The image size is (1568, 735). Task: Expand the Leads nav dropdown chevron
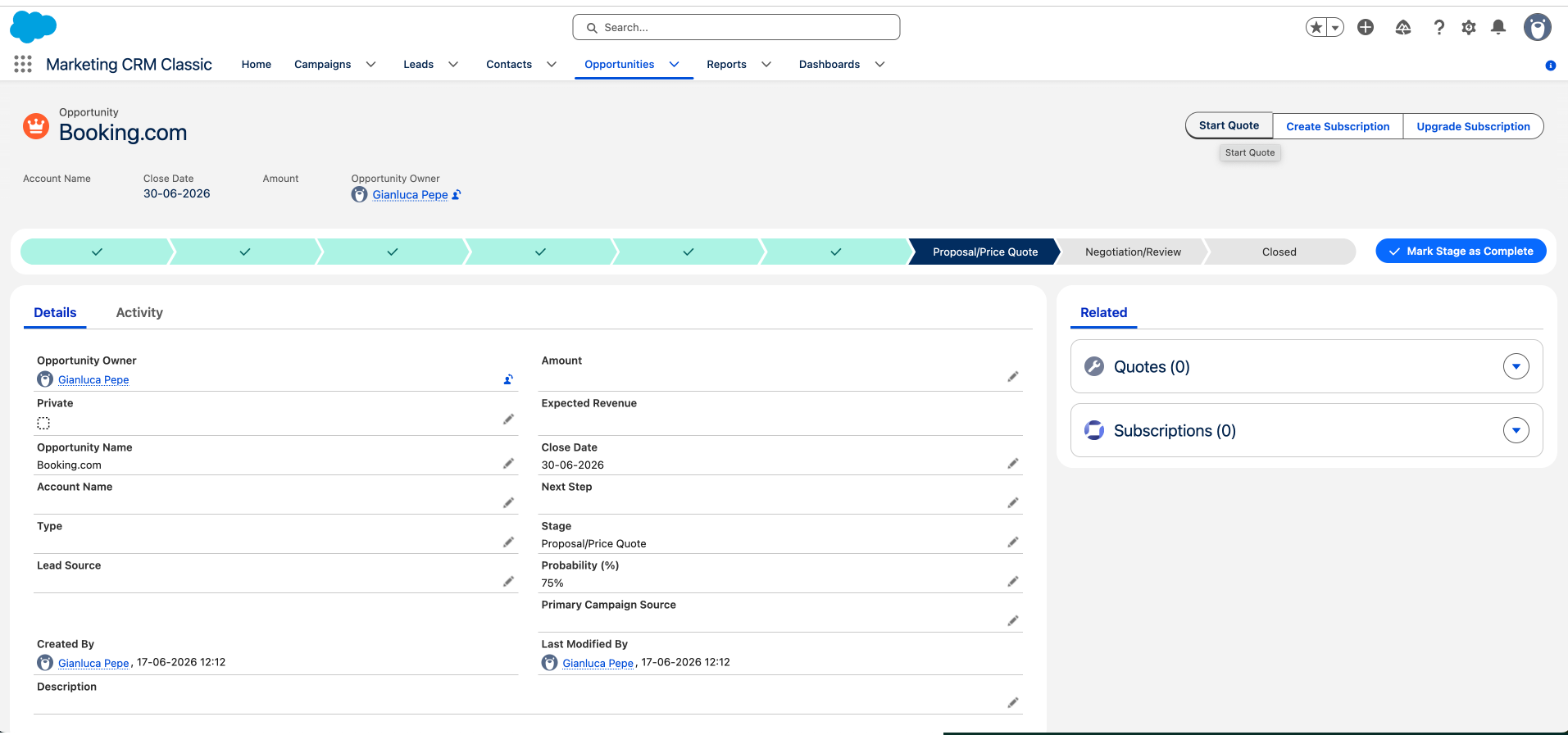453,64
